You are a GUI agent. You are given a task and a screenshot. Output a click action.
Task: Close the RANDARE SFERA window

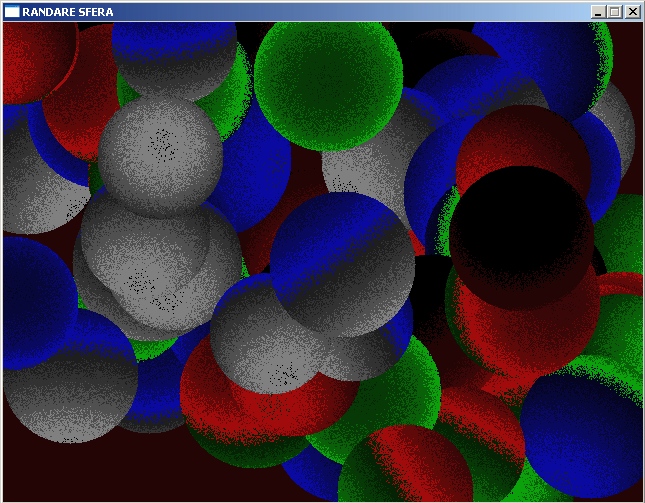tap(632, 12)
